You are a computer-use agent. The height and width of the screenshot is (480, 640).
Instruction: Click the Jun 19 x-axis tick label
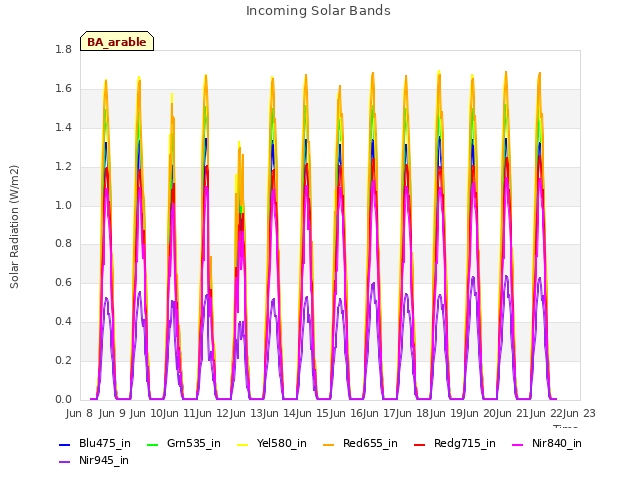(445, 413)
